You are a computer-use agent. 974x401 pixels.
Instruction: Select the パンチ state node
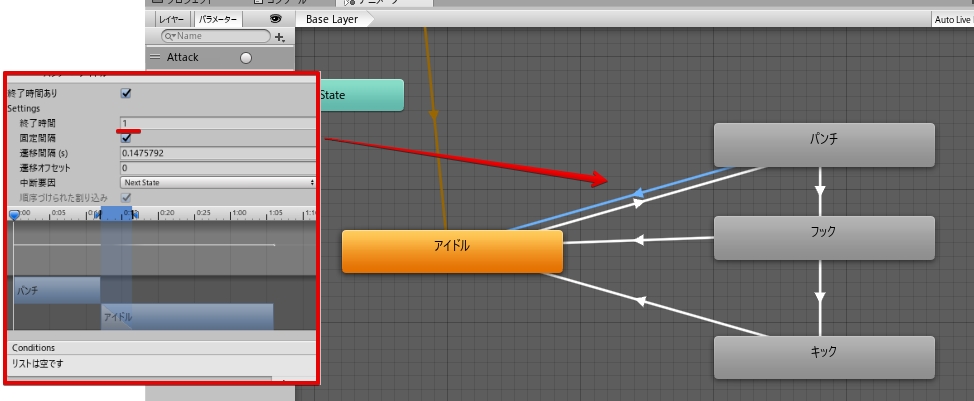click(824, 145)
